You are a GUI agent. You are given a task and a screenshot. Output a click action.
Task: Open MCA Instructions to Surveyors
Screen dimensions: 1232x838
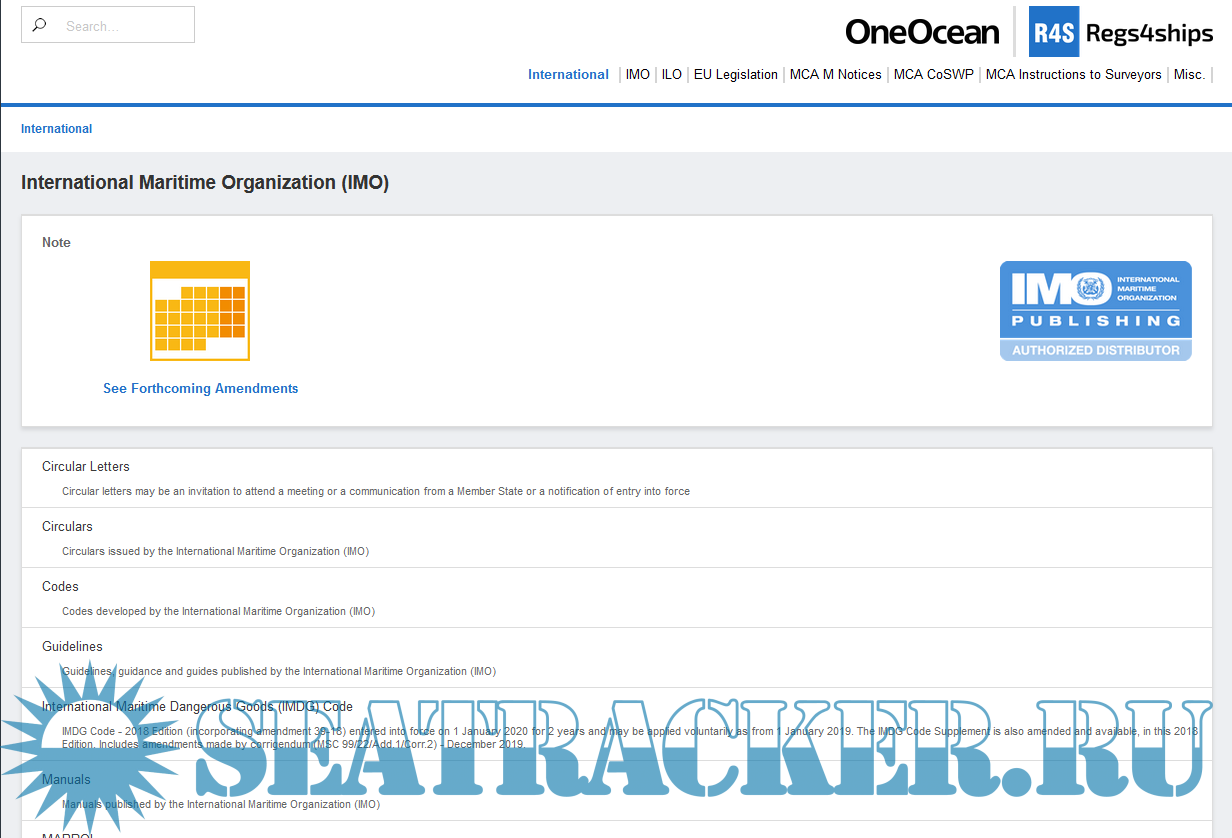(x=1073, y=74)
